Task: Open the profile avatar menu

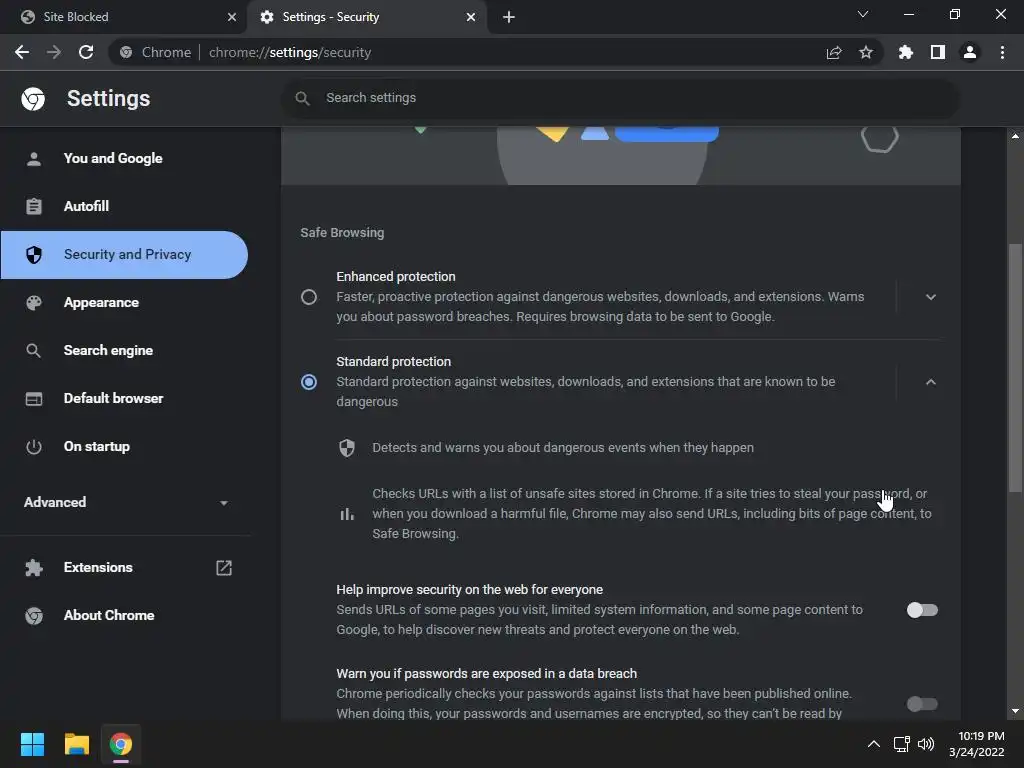Action: click(x=970, y=52)
